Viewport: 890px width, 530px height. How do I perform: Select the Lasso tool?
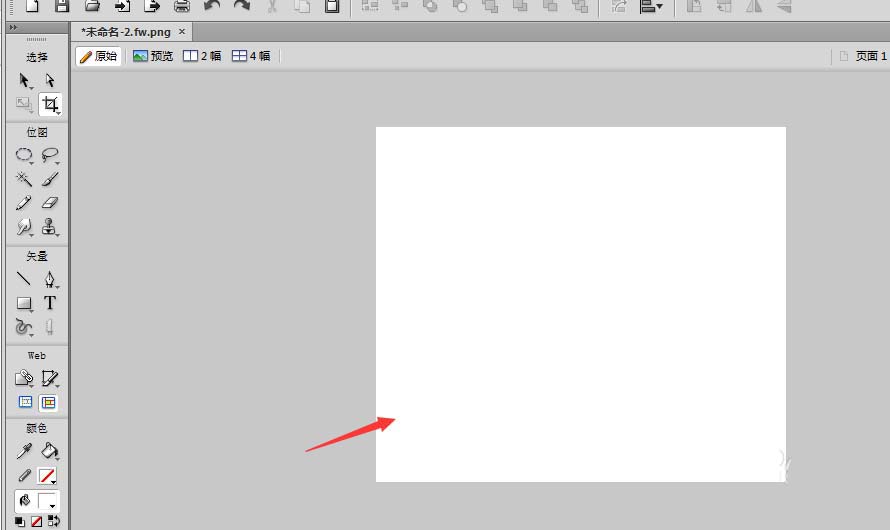click(50, 155)
